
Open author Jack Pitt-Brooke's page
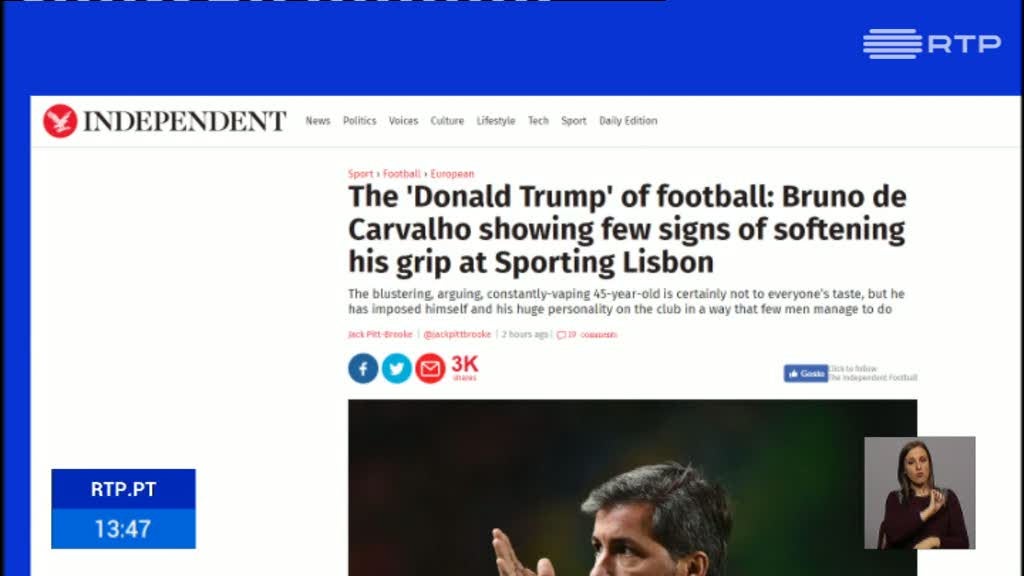tap(380, 334)
